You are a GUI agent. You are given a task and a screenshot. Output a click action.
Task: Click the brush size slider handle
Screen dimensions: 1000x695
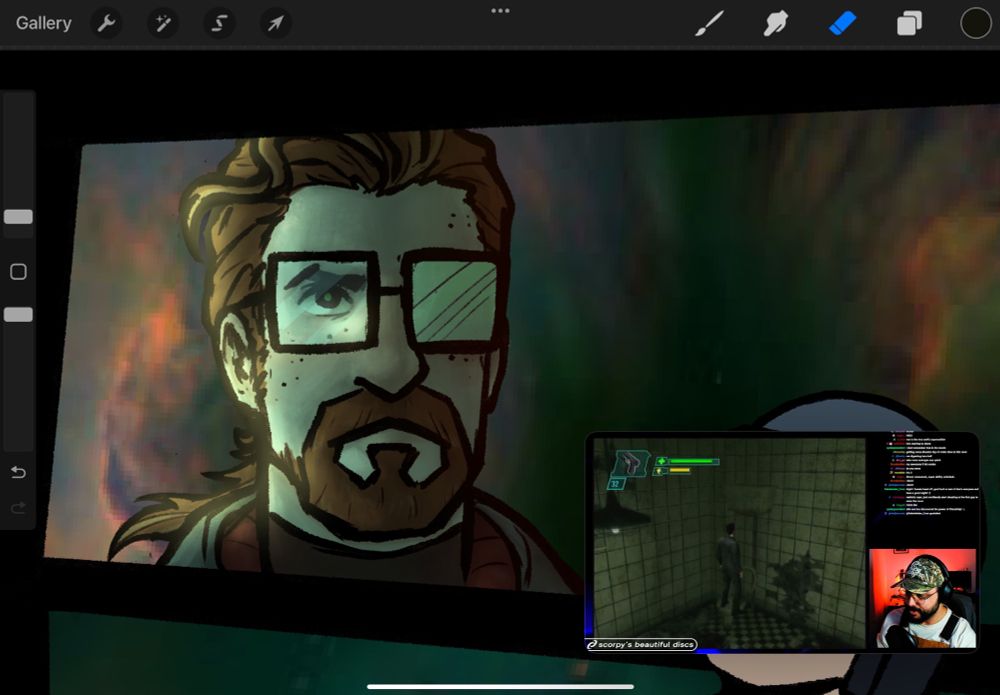[x=18, y=217]
